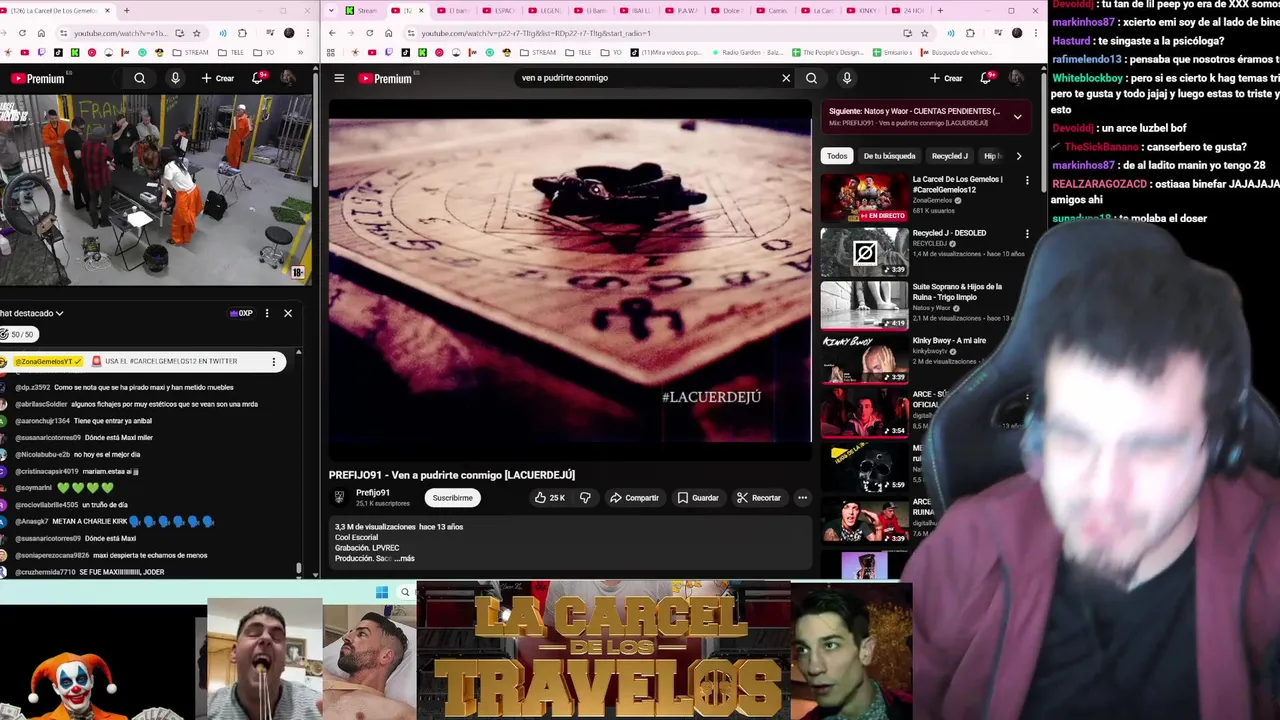Image resolution: width=1280 pixels, height=720 pixels.
Task: Open options menu for La Carcel De Los Gemelos suggestion
Action: click(x=1027, y=180)
